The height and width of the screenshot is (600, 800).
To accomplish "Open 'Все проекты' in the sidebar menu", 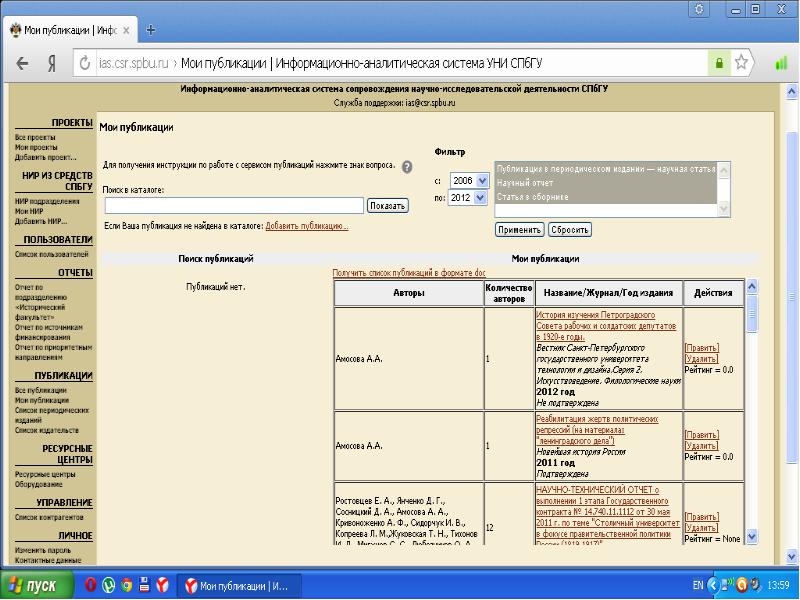I will tap(35, 137).
